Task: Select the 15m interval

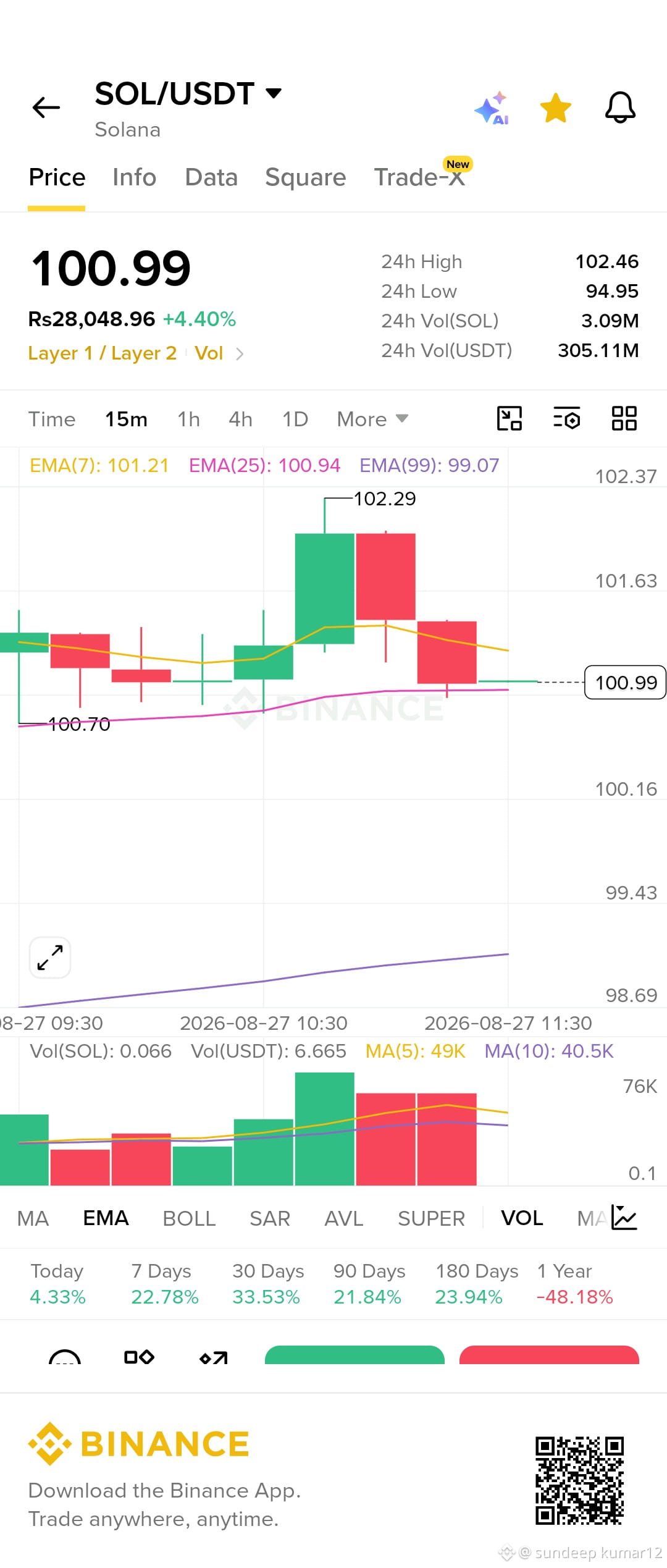Action: (x=126, y=419)
